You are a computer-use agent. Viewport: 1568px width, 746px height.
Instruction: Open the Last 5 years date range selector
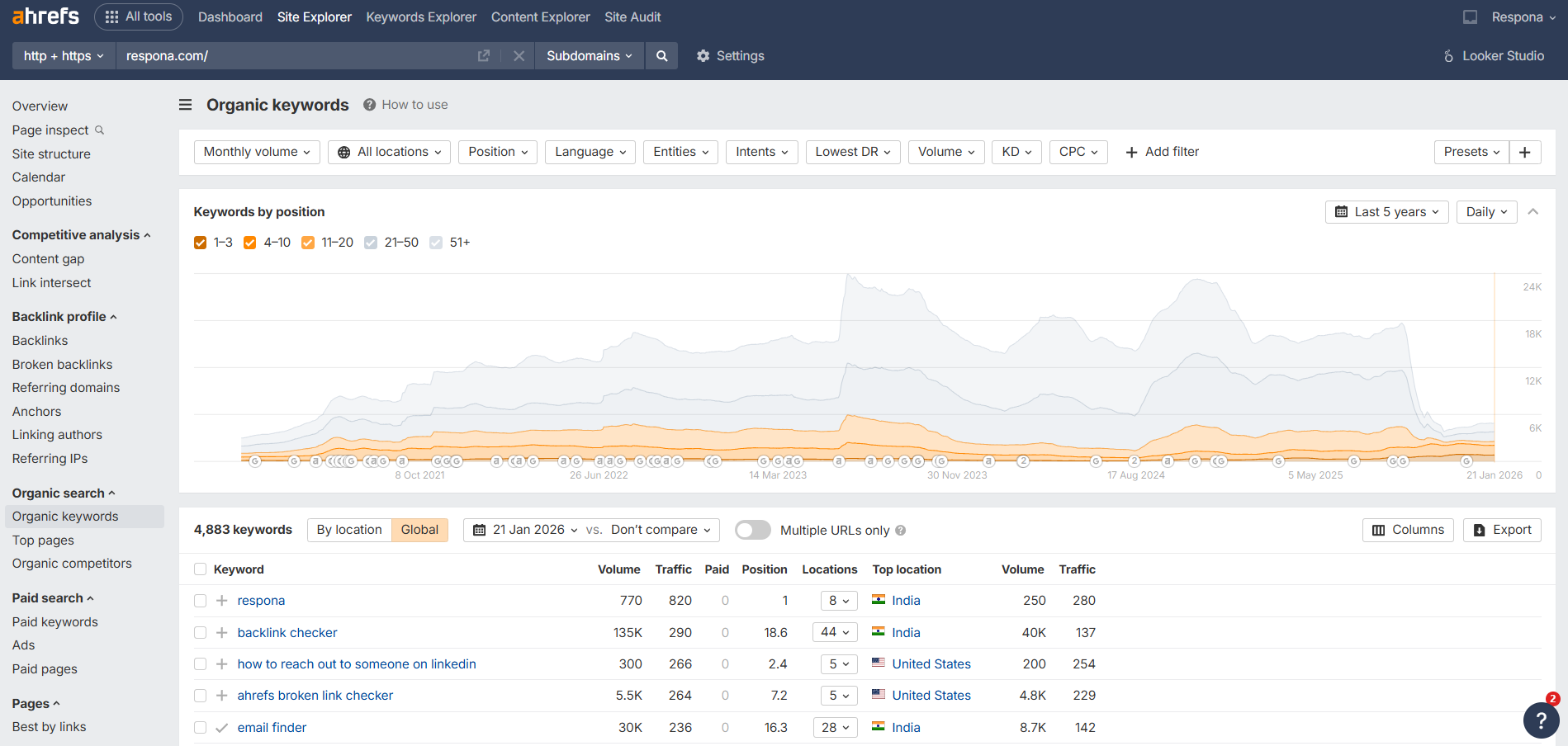[x=1386, y=211]
